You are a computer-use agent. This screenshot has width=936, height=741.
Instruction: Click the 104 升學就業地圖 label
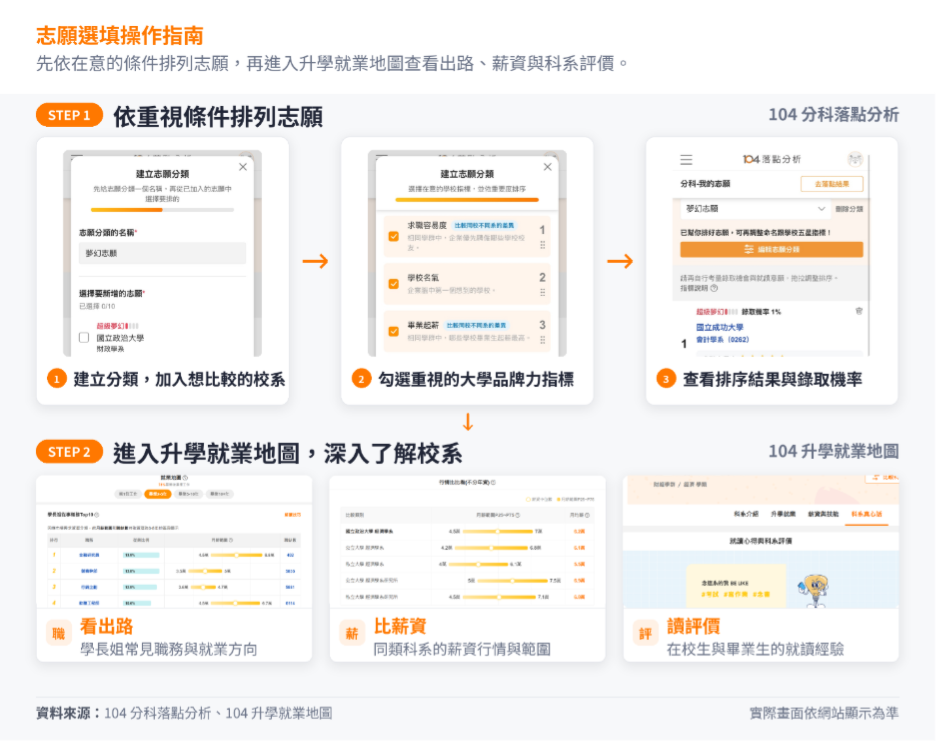tap(833, 451)
